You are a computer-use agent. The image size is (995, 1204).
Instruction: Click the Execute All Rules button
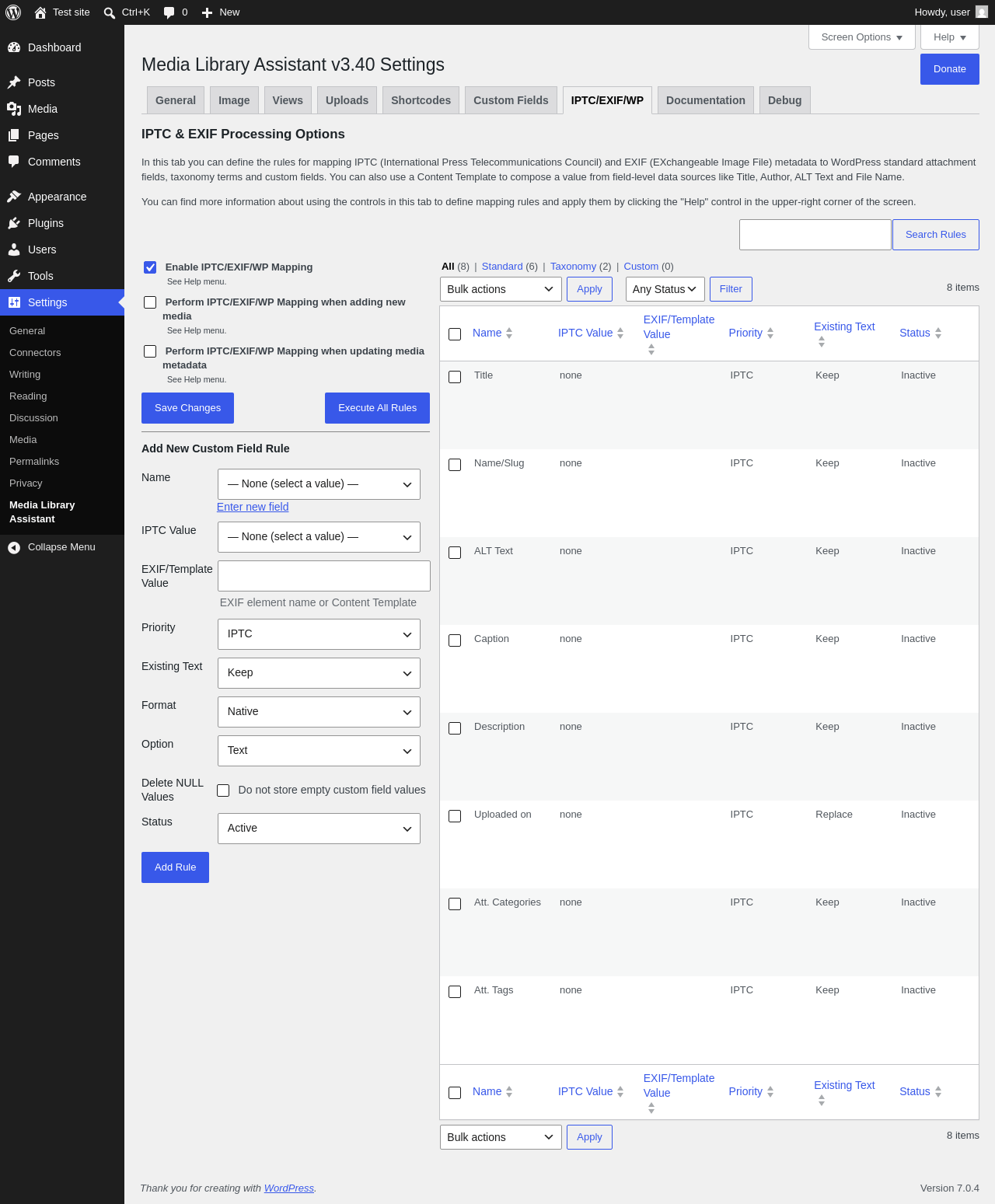coord(377,408)
